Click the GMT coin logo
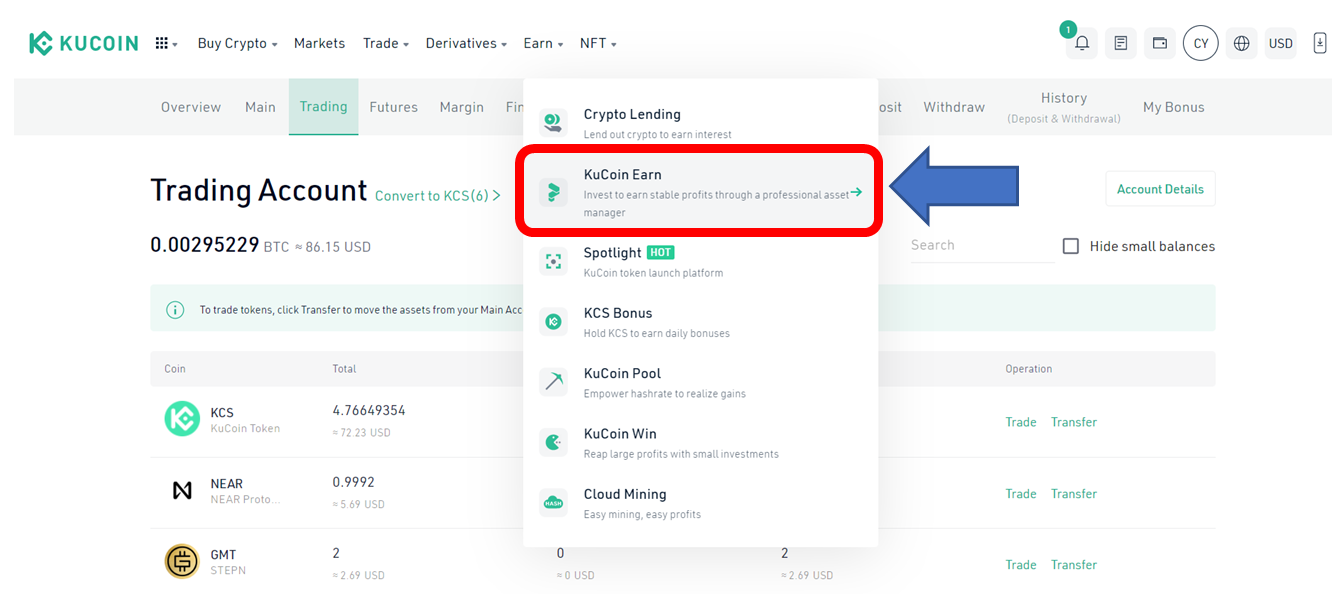 182,561
